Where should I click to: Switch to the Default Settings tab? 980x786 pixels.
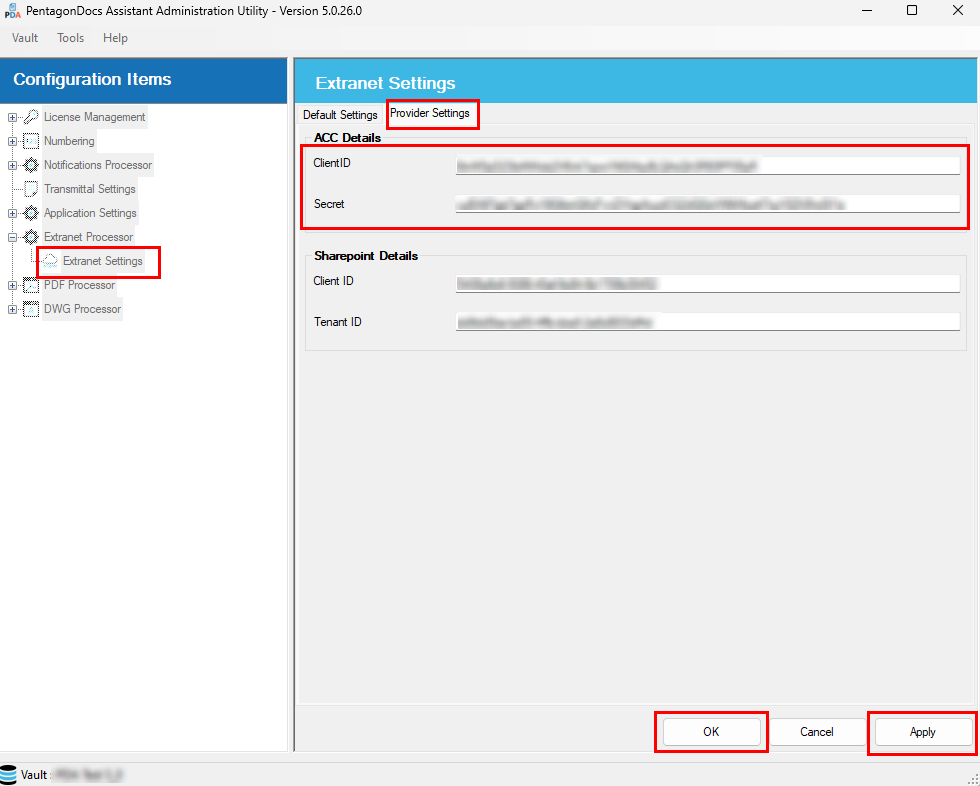tap(340, 115)
